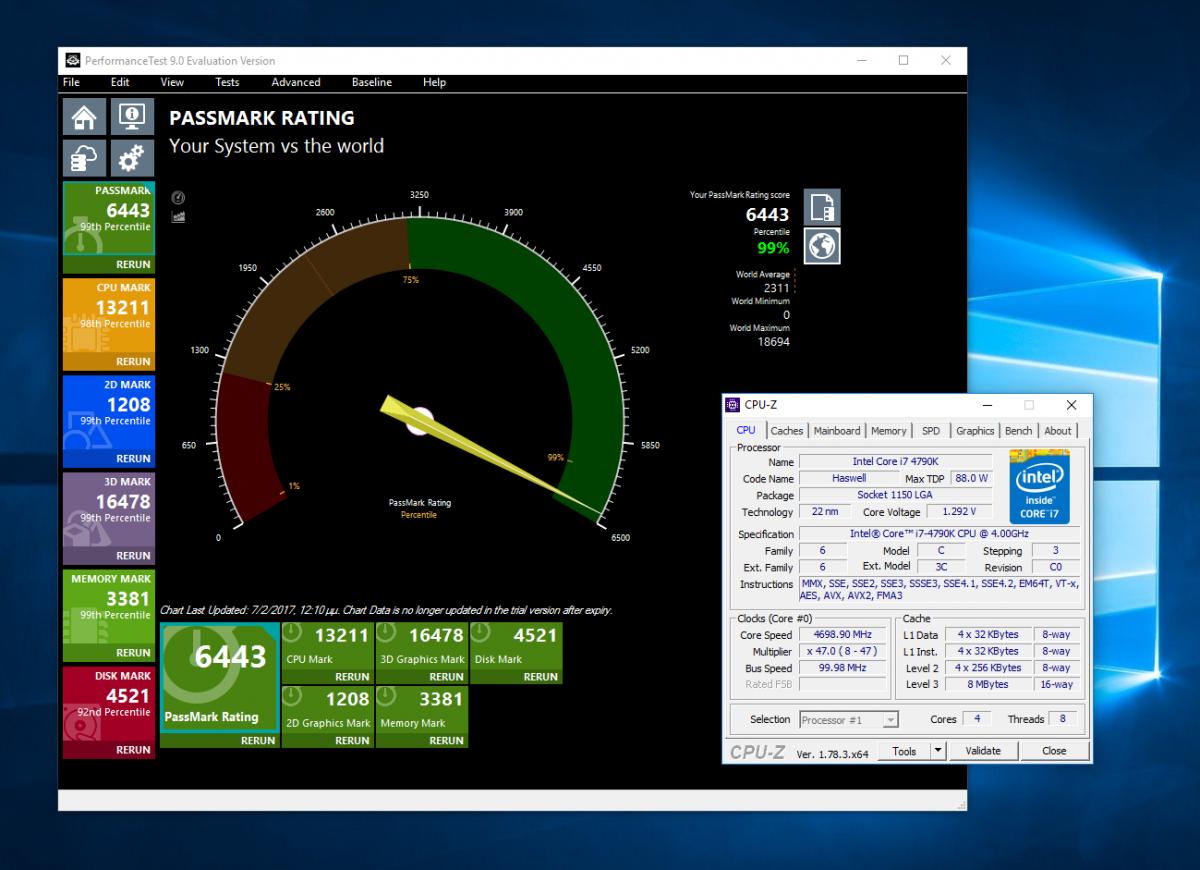The width and height of the screenshot is (1200, 870).
Task: Click the Threads value 8 in CPU-Z
Action: 1062,719
